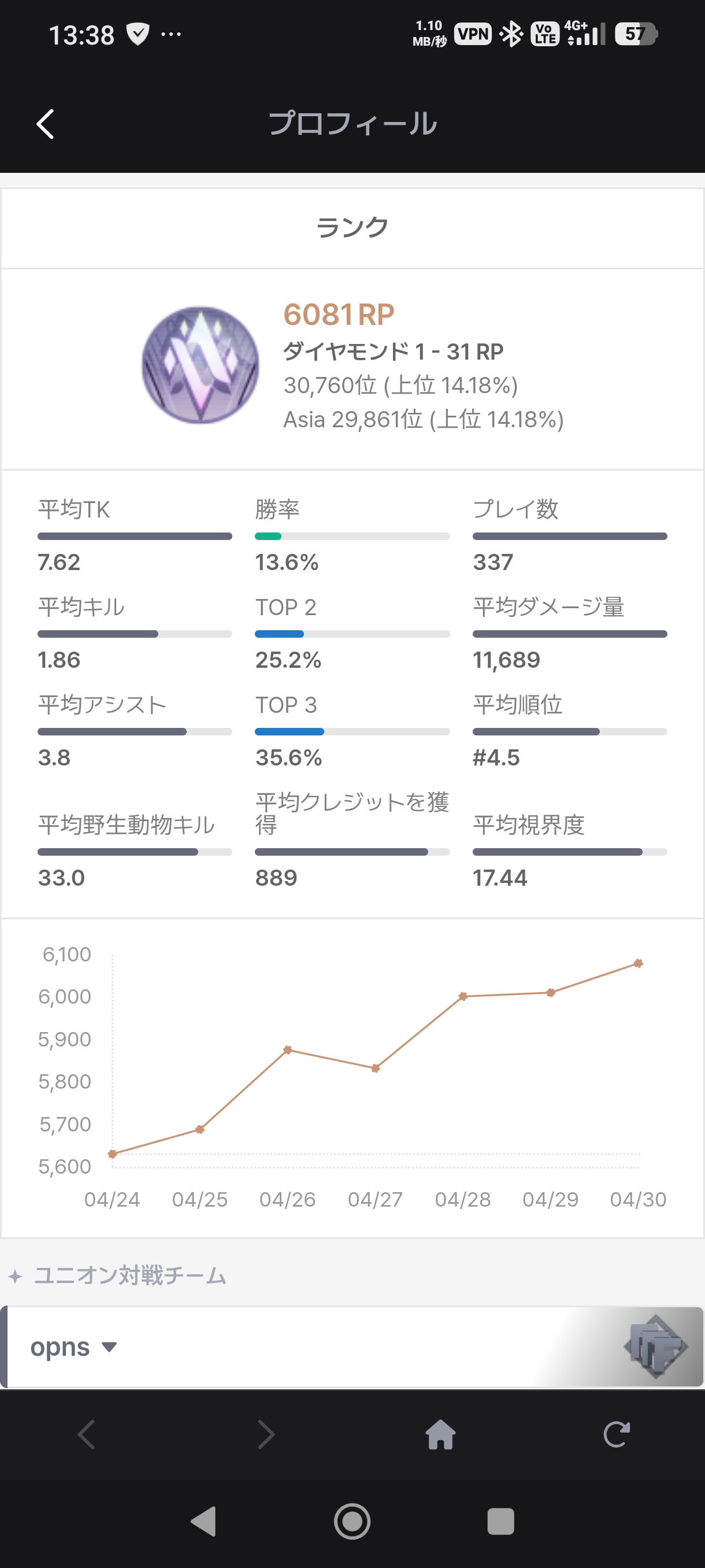This screenshot has width=705, height=1568.
Task: Tap the browser back arrow in bottom bar
Action: 87,1434
